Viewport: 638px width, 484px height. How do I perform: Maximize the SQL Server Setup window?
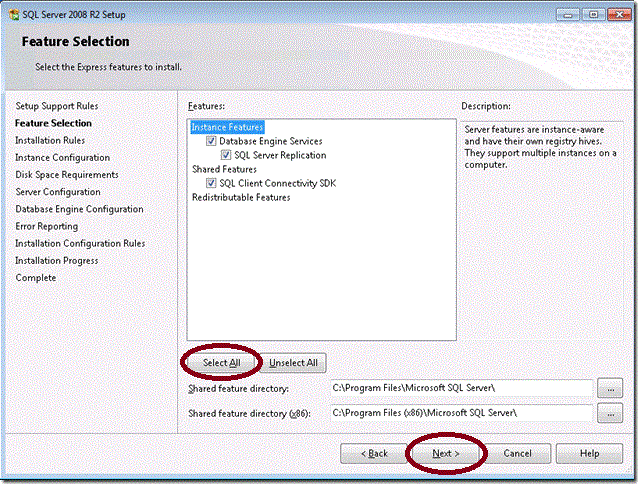(x=594, y=15)
